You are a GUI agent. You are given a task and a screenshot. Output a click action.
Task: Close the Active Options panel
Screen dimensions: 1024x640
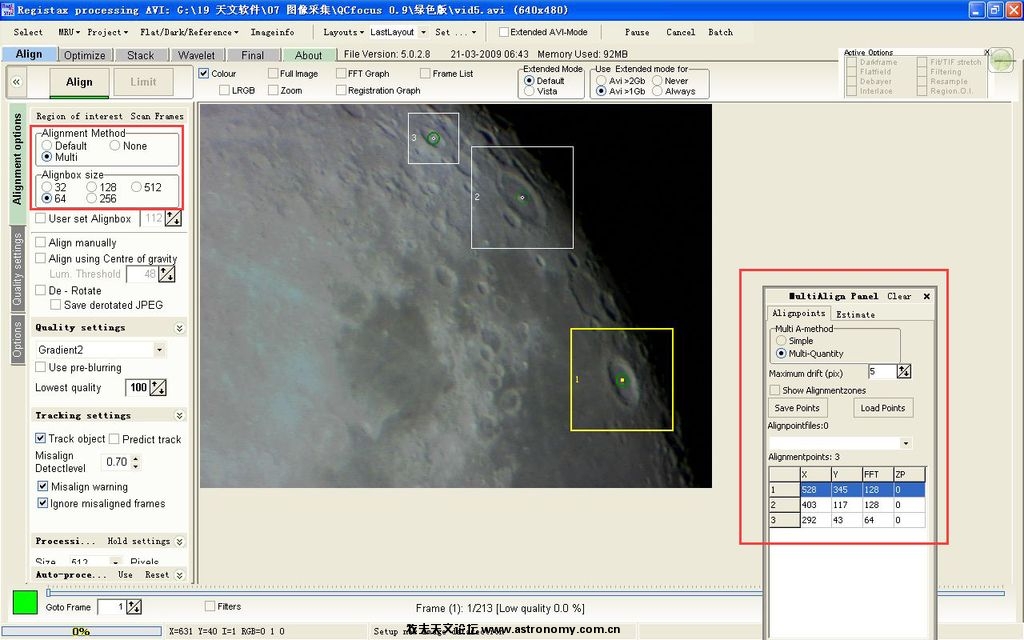[987, 52]
